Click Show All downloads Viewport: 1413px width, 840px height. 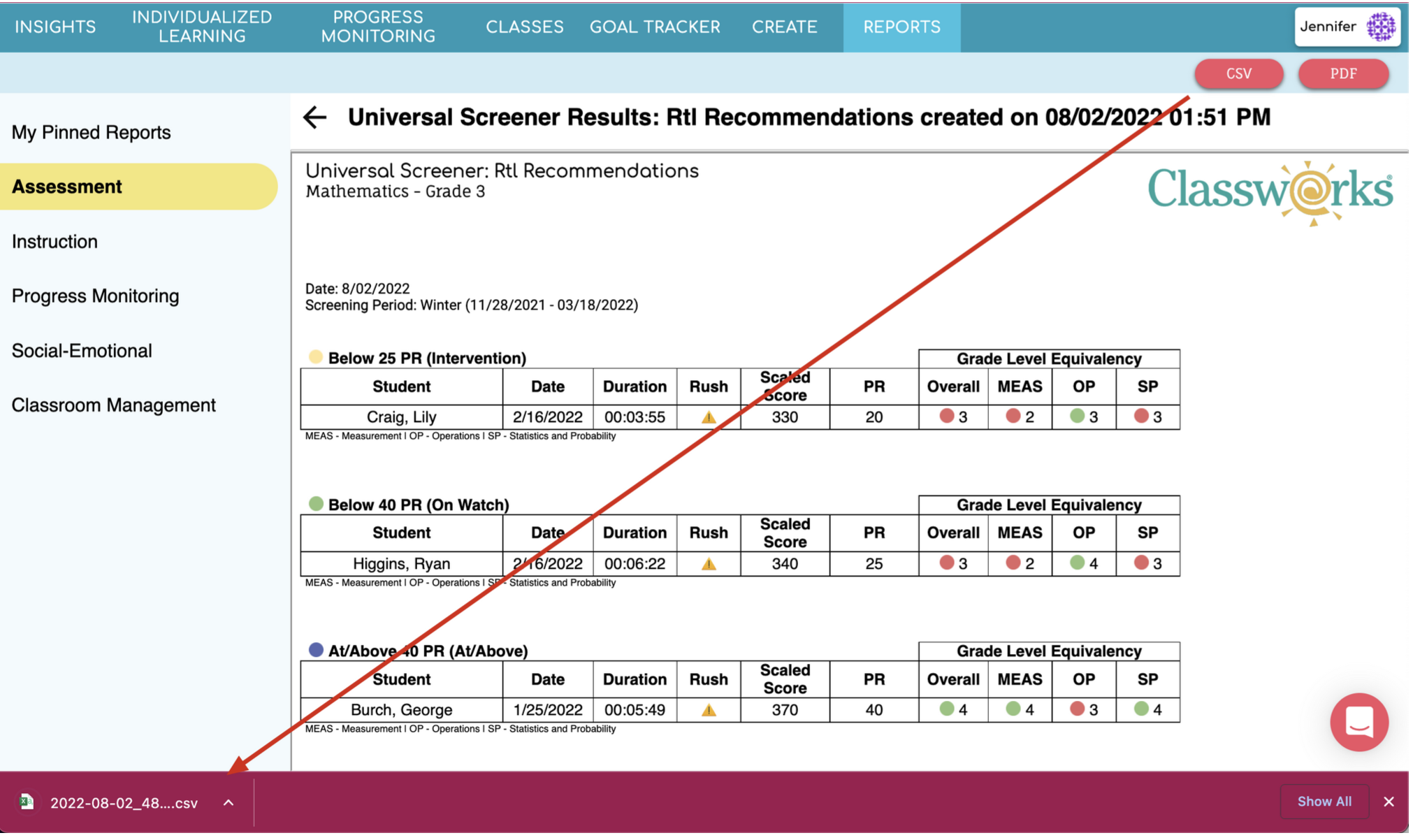pyautogui.click(x=1324, y=802)
